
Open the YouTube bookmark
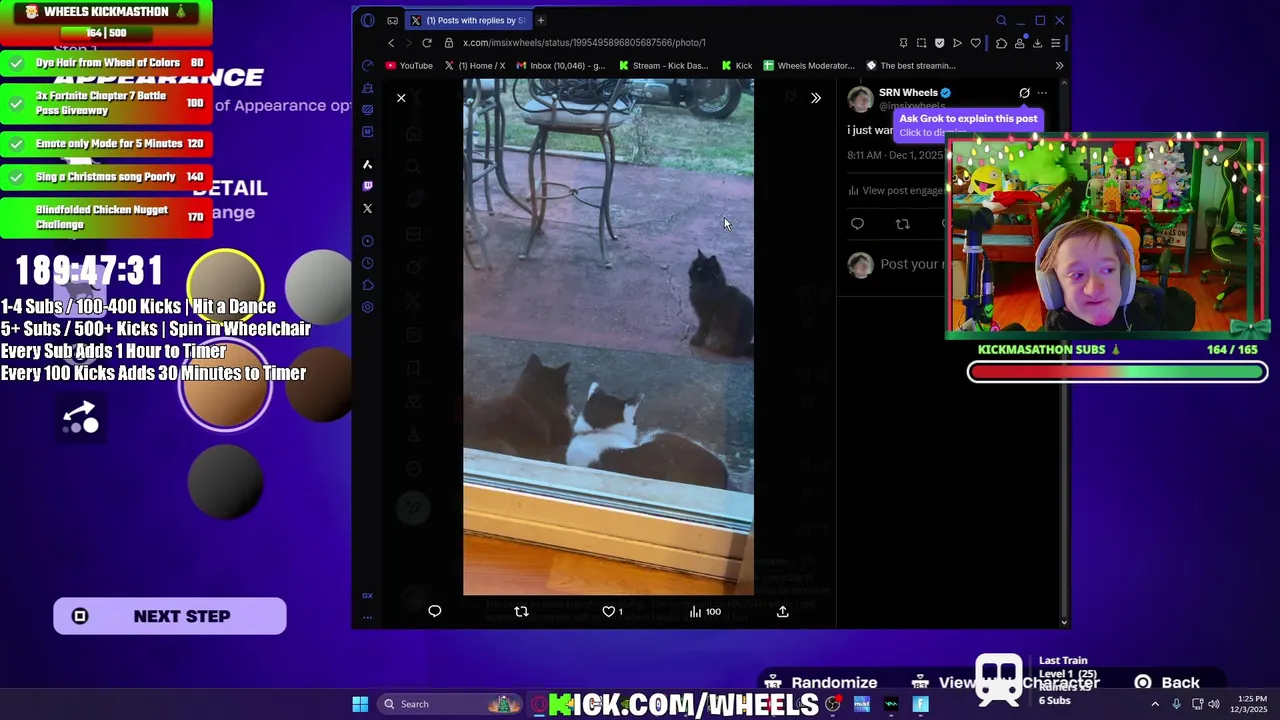(409, 66)
